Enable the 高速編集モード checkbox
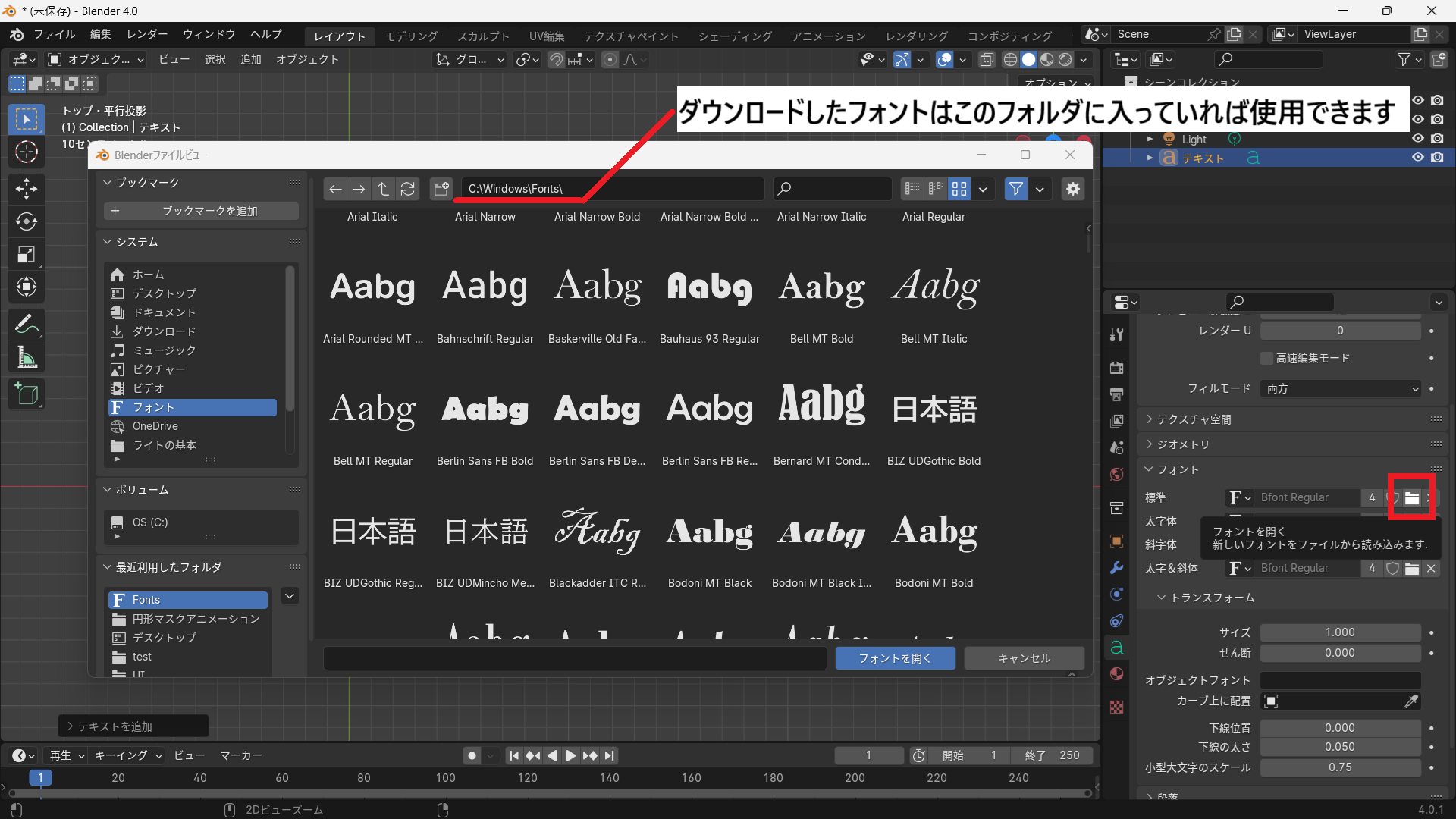 1266,358
